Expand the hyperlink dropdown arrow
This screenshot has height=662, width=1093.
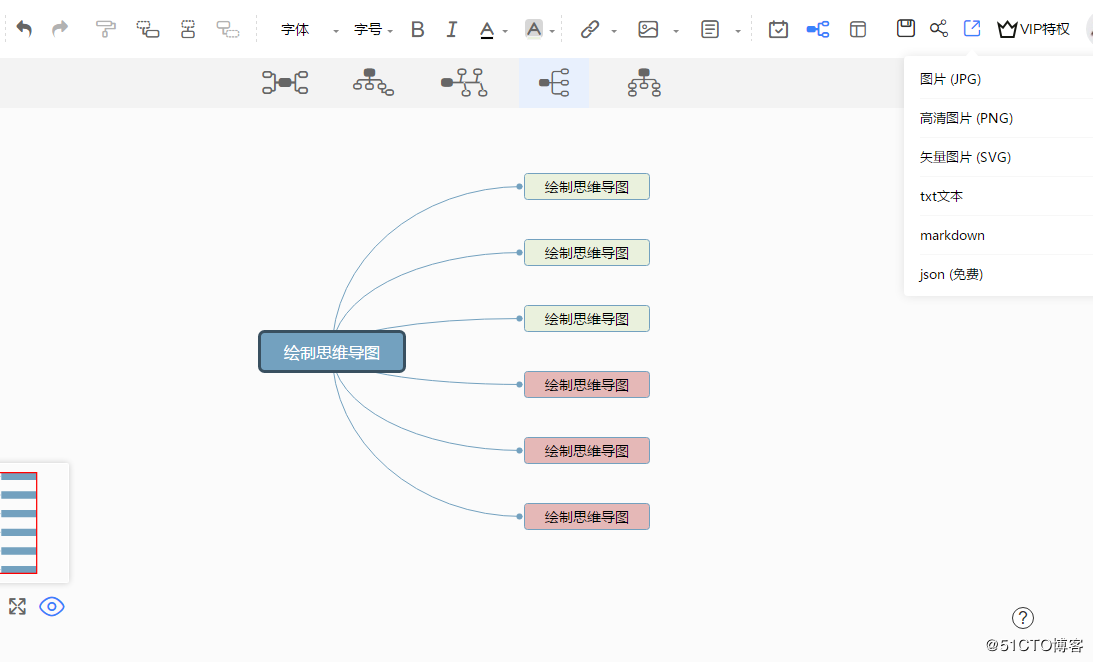(614, 31)
